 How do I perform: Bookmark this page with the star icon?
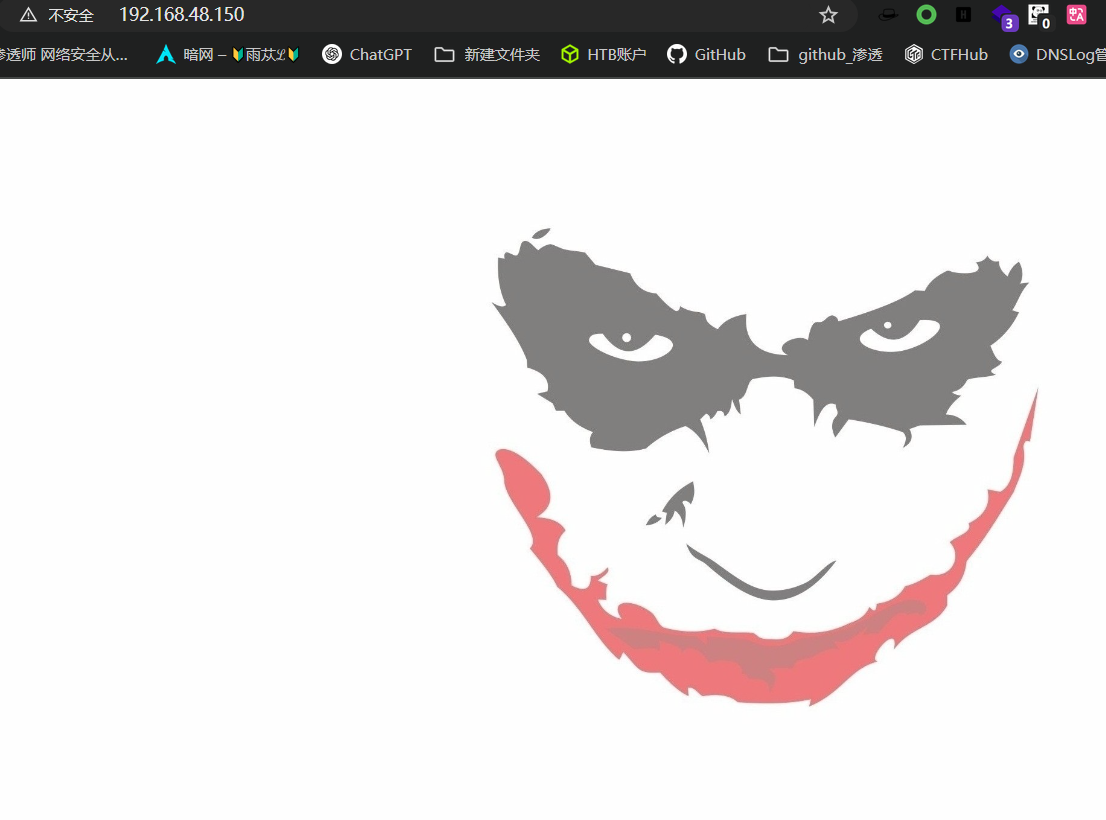[828, 15]
